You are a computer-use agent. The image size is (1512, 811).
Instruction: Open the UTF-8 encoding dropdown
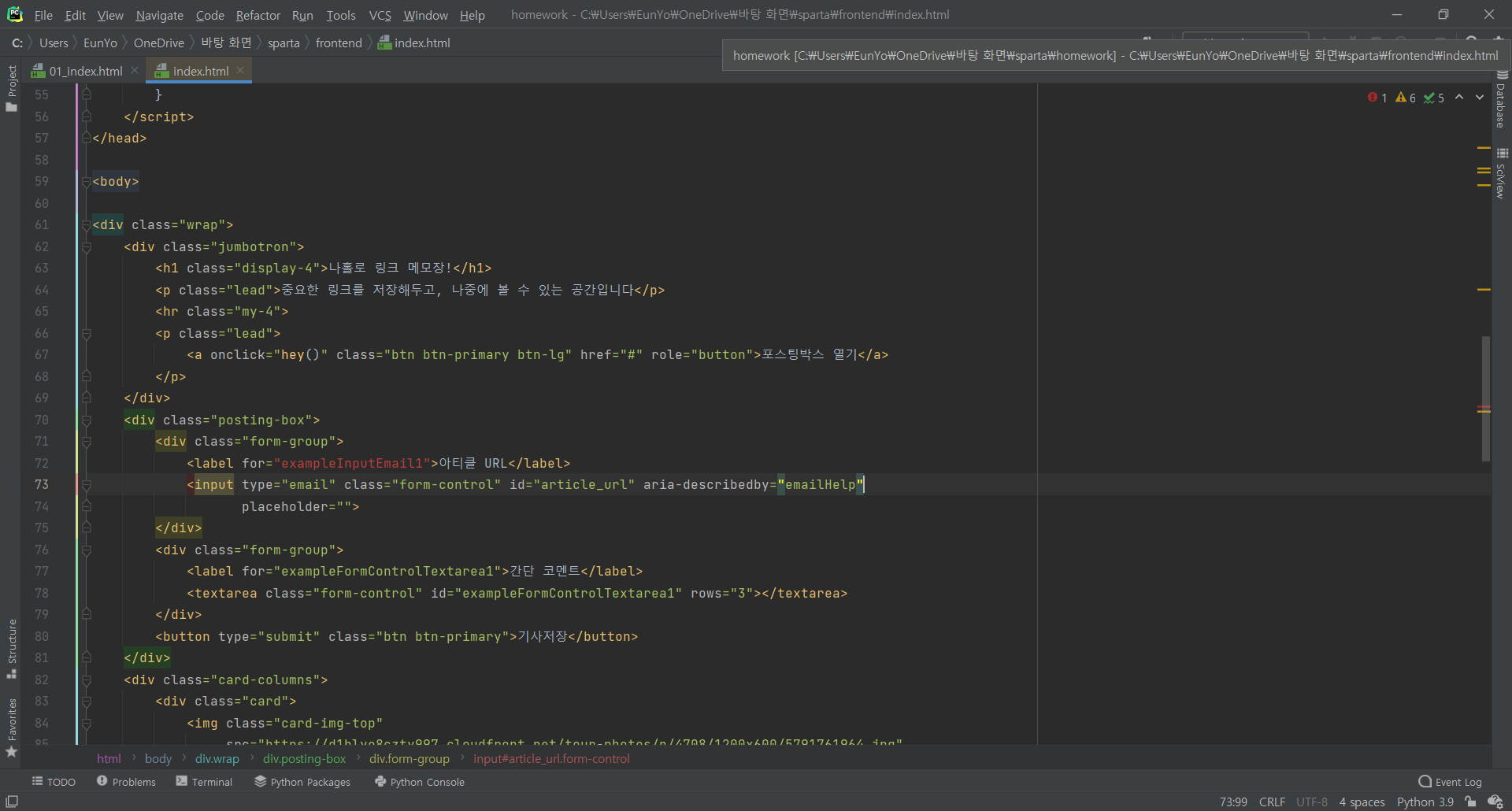[1312, 802]
